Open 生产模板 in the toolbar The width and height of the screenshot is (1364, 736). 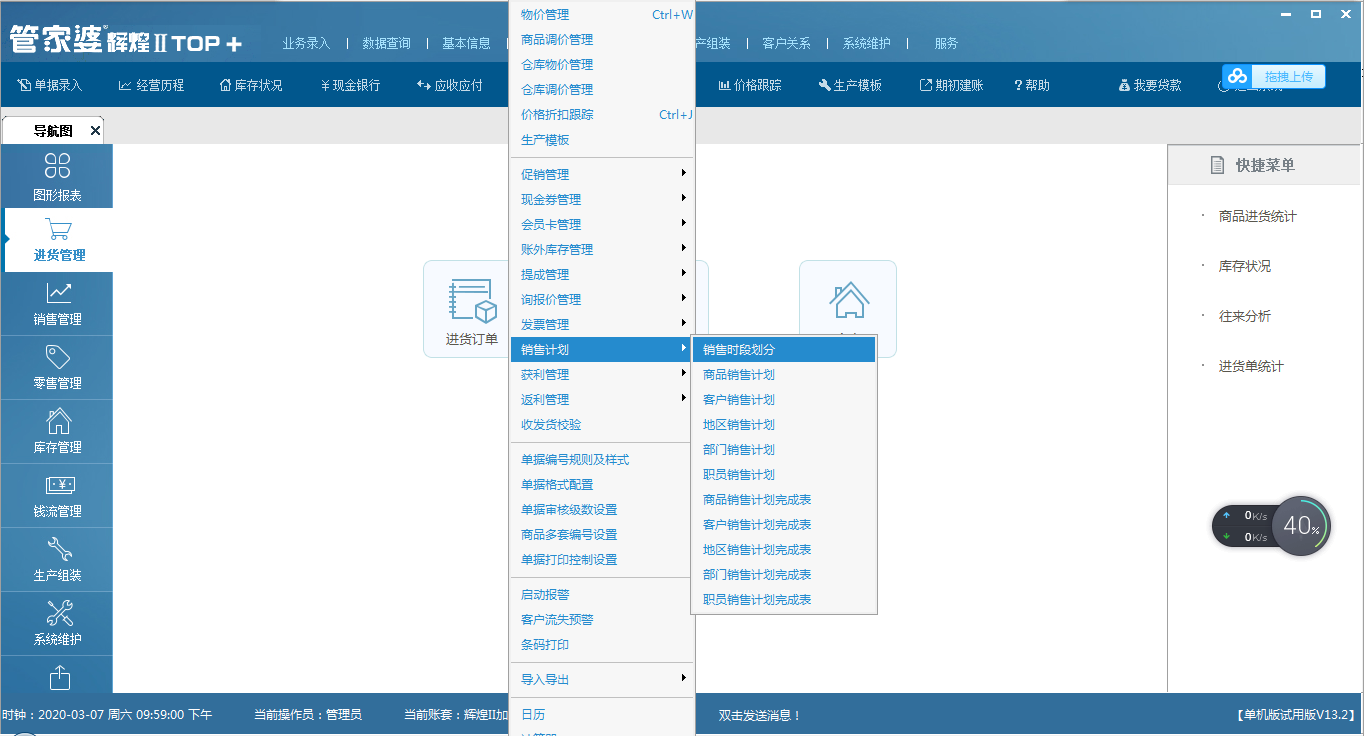click(x=850, y=85)
